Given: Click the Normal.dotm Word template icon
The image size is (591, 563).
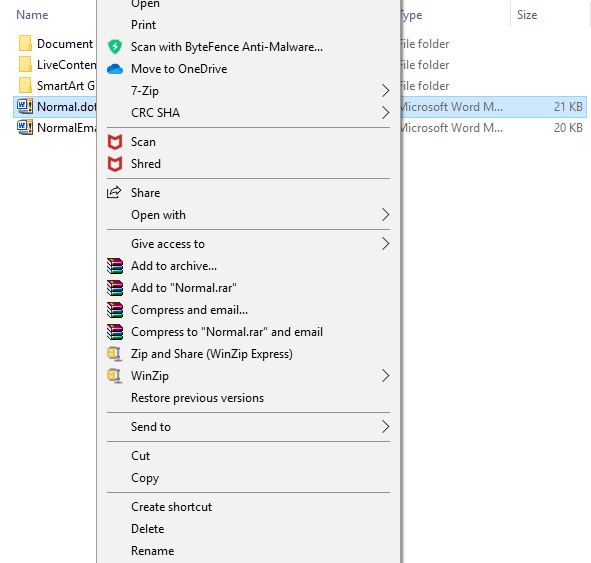Looking at the screenshot, I should pos(25,106).
